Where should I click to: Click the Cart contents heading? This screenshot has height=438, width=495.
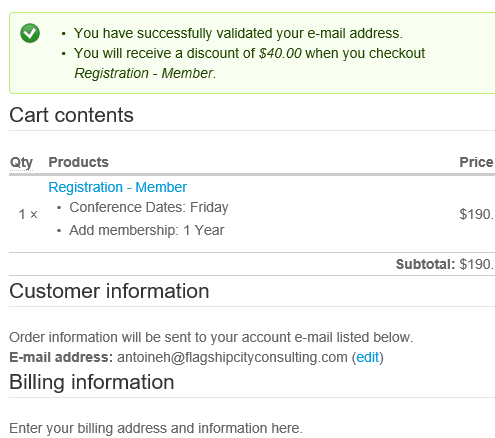71,115
